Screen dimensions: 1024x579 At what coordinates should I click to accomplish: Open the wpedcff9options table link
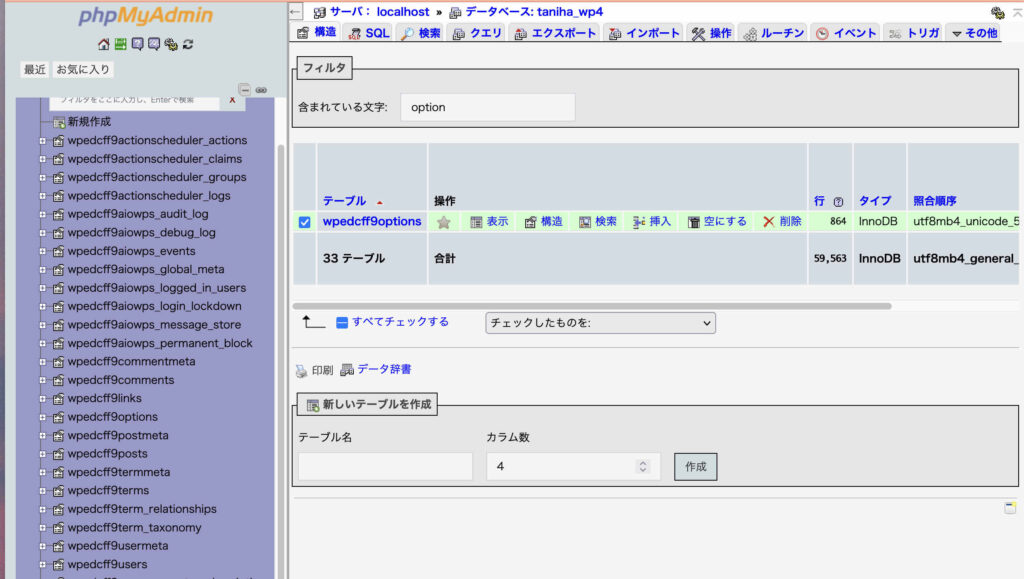[372, 221]
